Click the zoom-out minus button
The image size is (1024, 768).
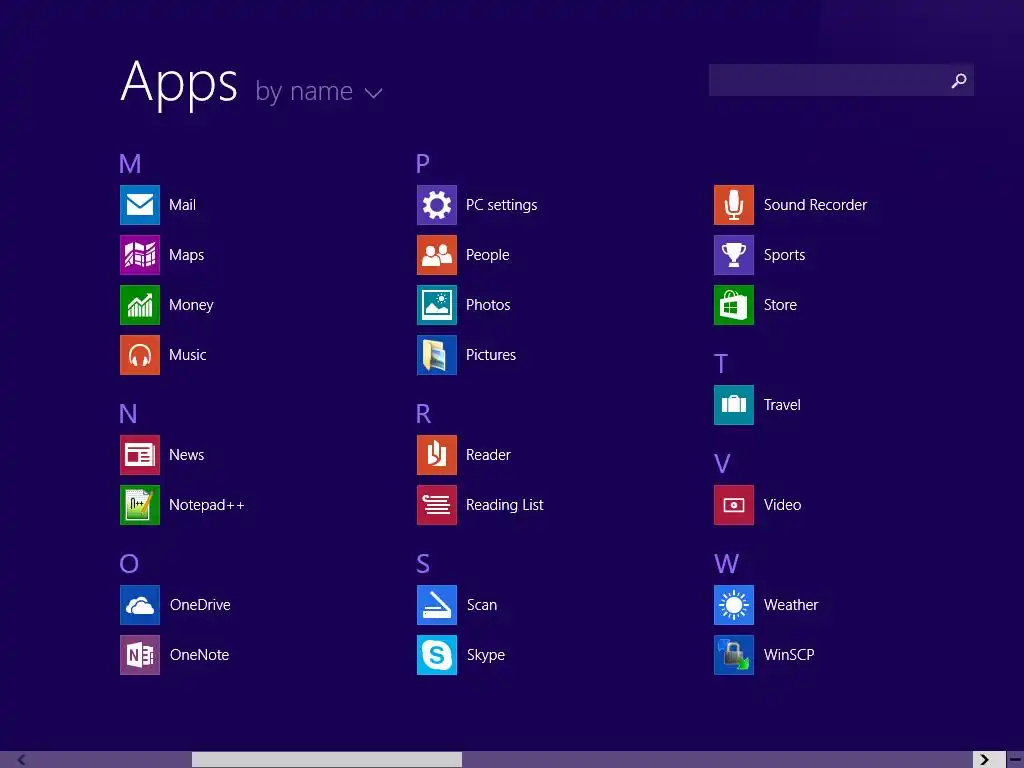point(1016,760)
